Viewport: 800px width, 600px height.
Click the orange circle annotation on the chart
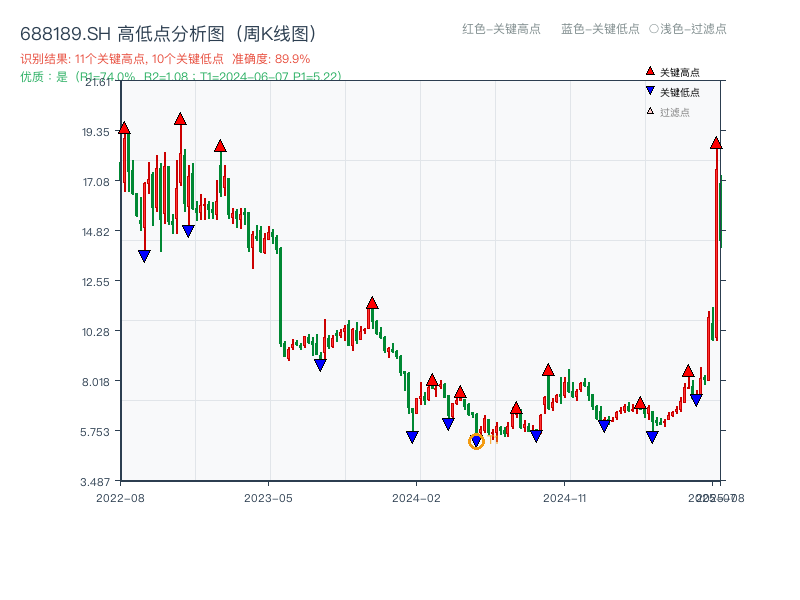pos(477,440)
